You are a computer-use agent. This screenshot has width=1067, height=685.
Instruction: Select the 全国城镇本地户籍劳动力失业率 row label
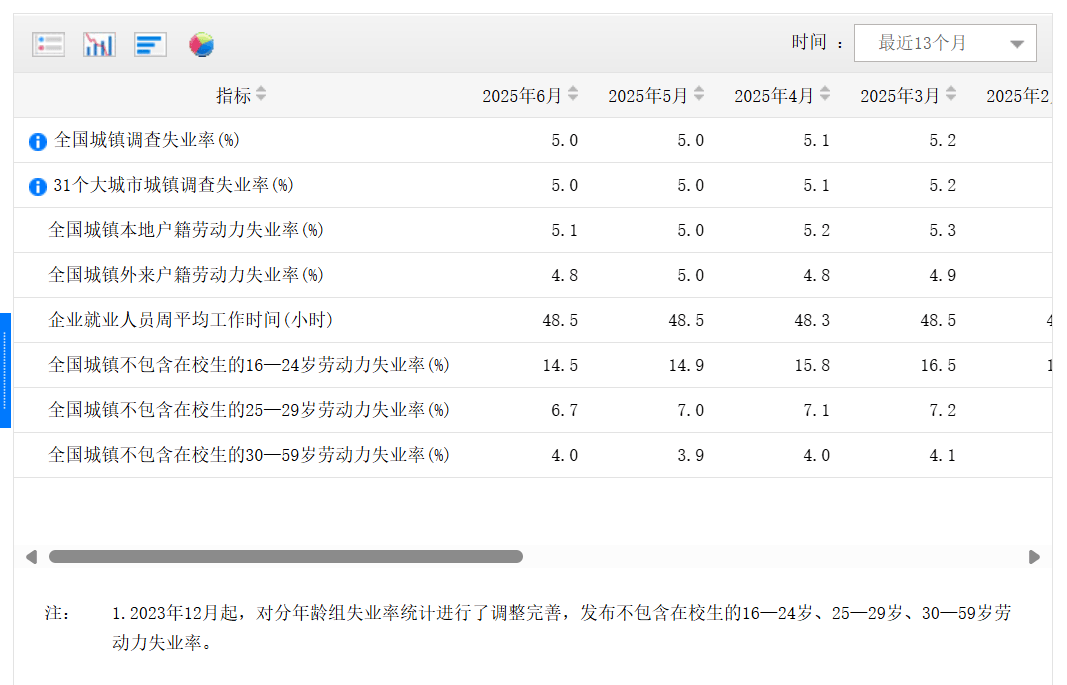tap(186, 230)
